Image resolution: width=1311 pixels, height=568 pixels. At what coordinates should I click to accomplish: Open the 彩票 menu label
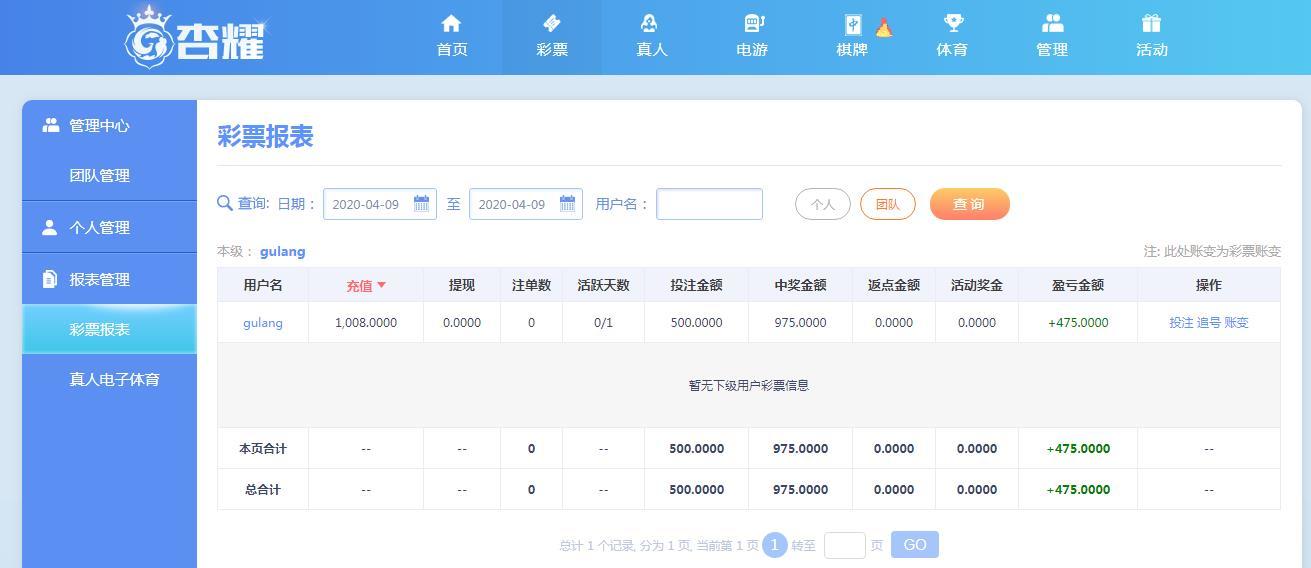click(552, 50)
